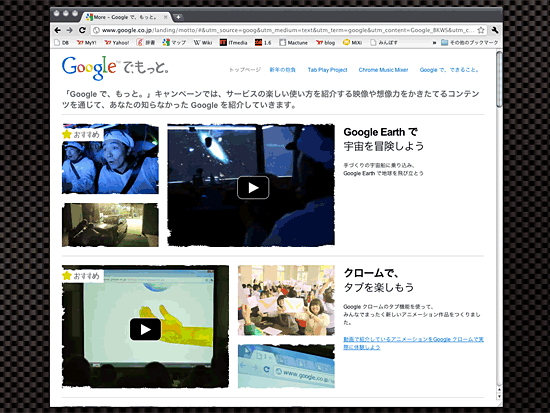
Task: Select thumbnail of men in white headbands
Action: click(110, 159)
